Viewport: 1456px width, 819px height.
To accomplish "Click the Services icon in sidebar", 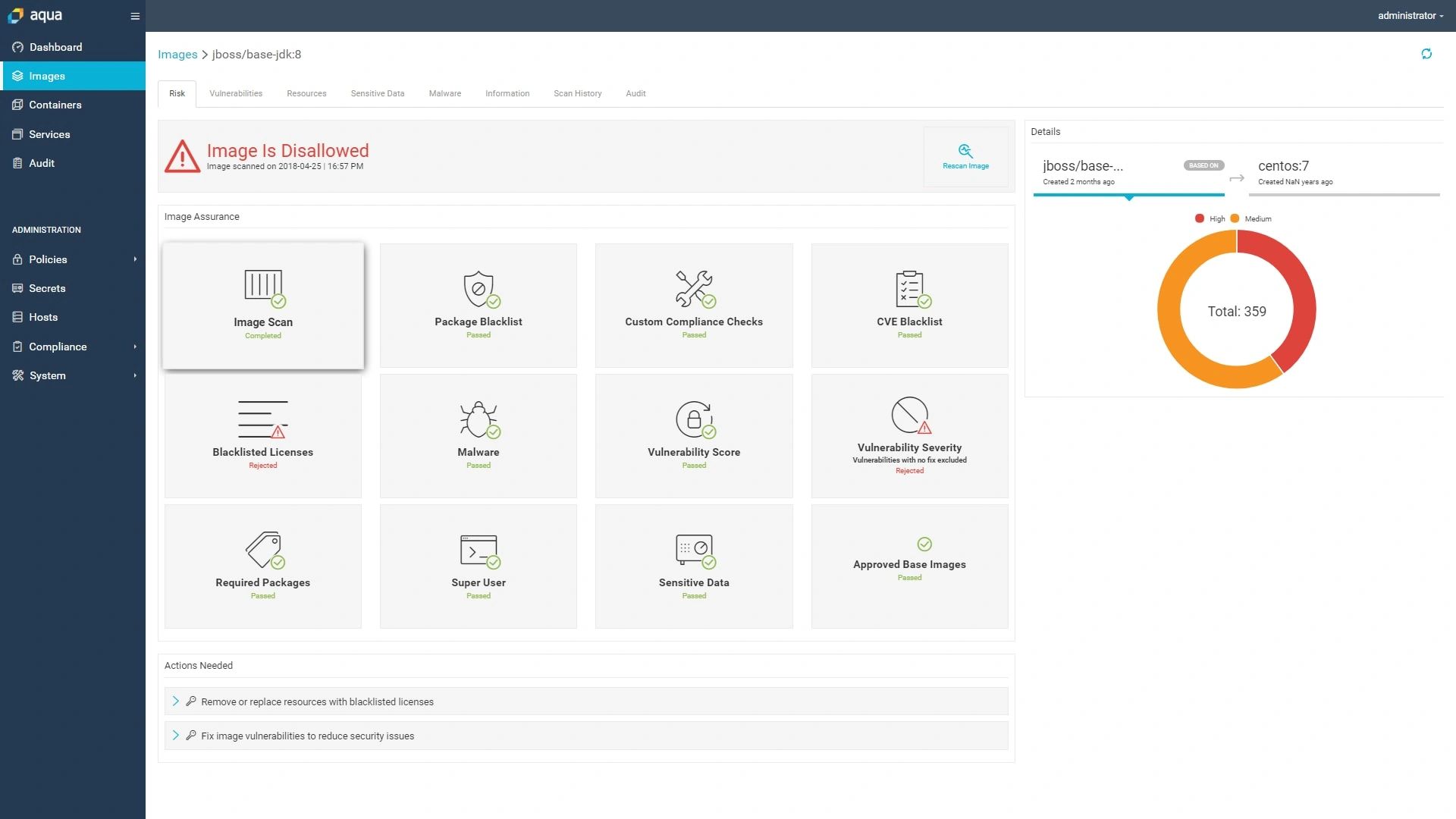I will pyautogui.click(x=17, y=134).
